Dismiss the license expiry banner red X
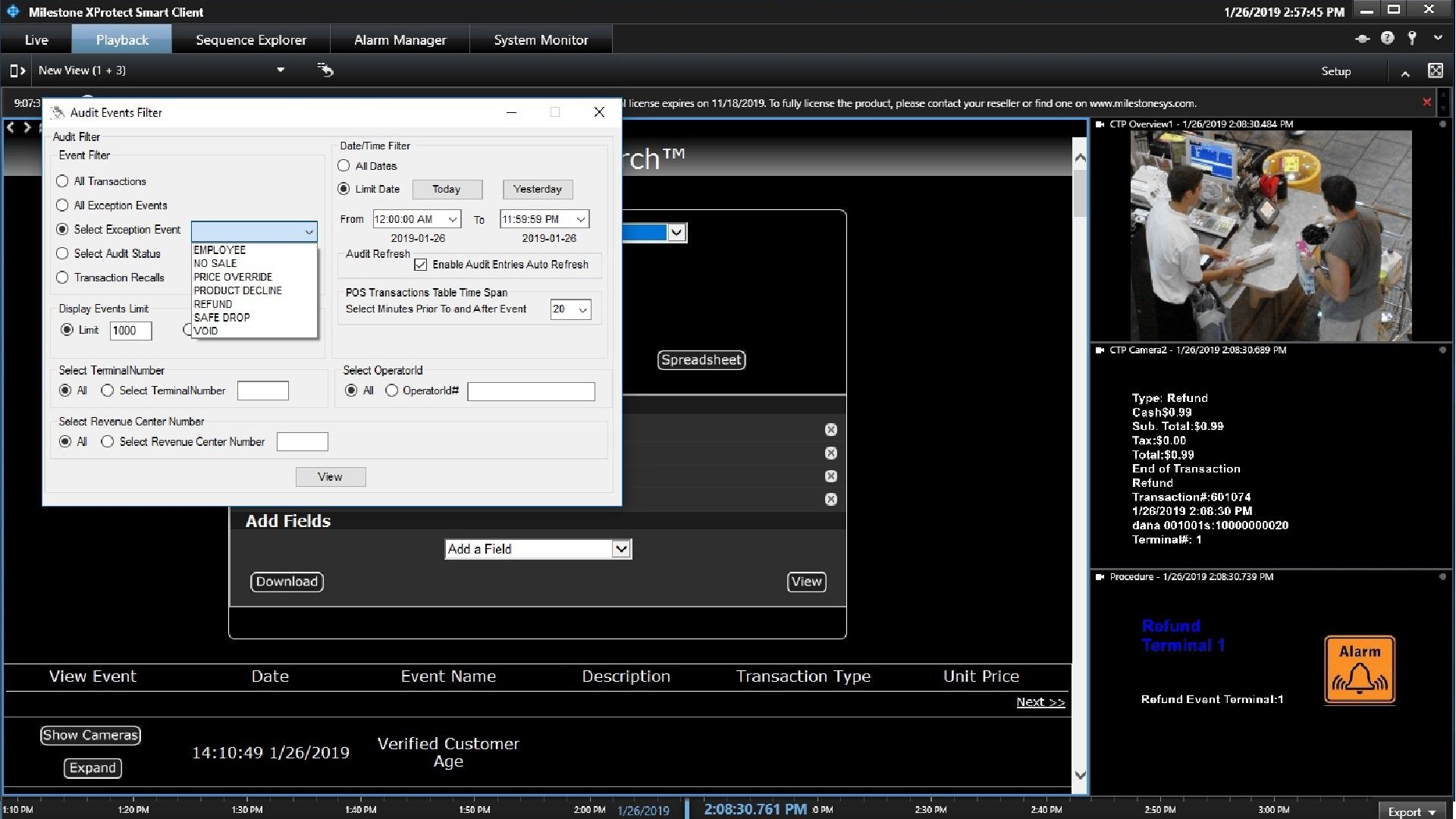The width and height of the screenshot is (1456, 819). point(1426,102)
